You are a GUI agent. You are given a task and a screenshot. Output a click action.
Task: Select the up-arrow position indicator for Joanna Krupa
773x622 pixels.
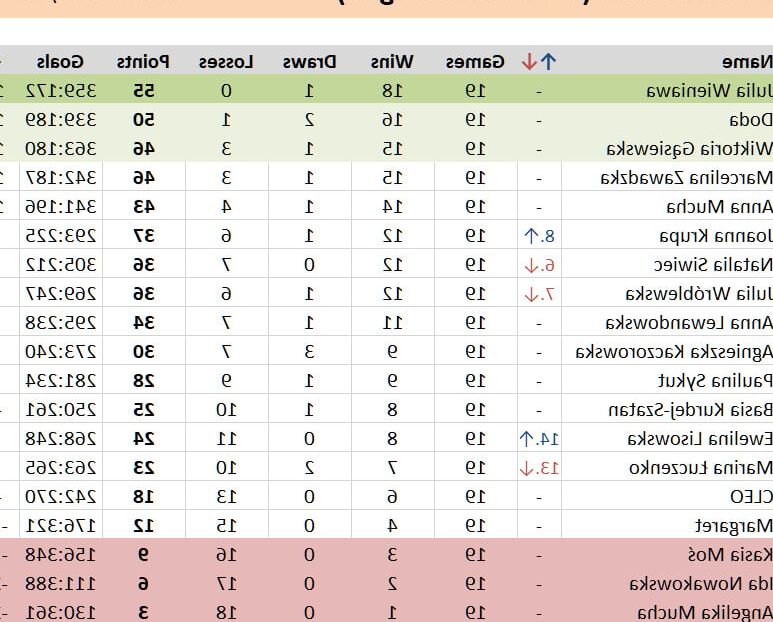pos(539,236)
